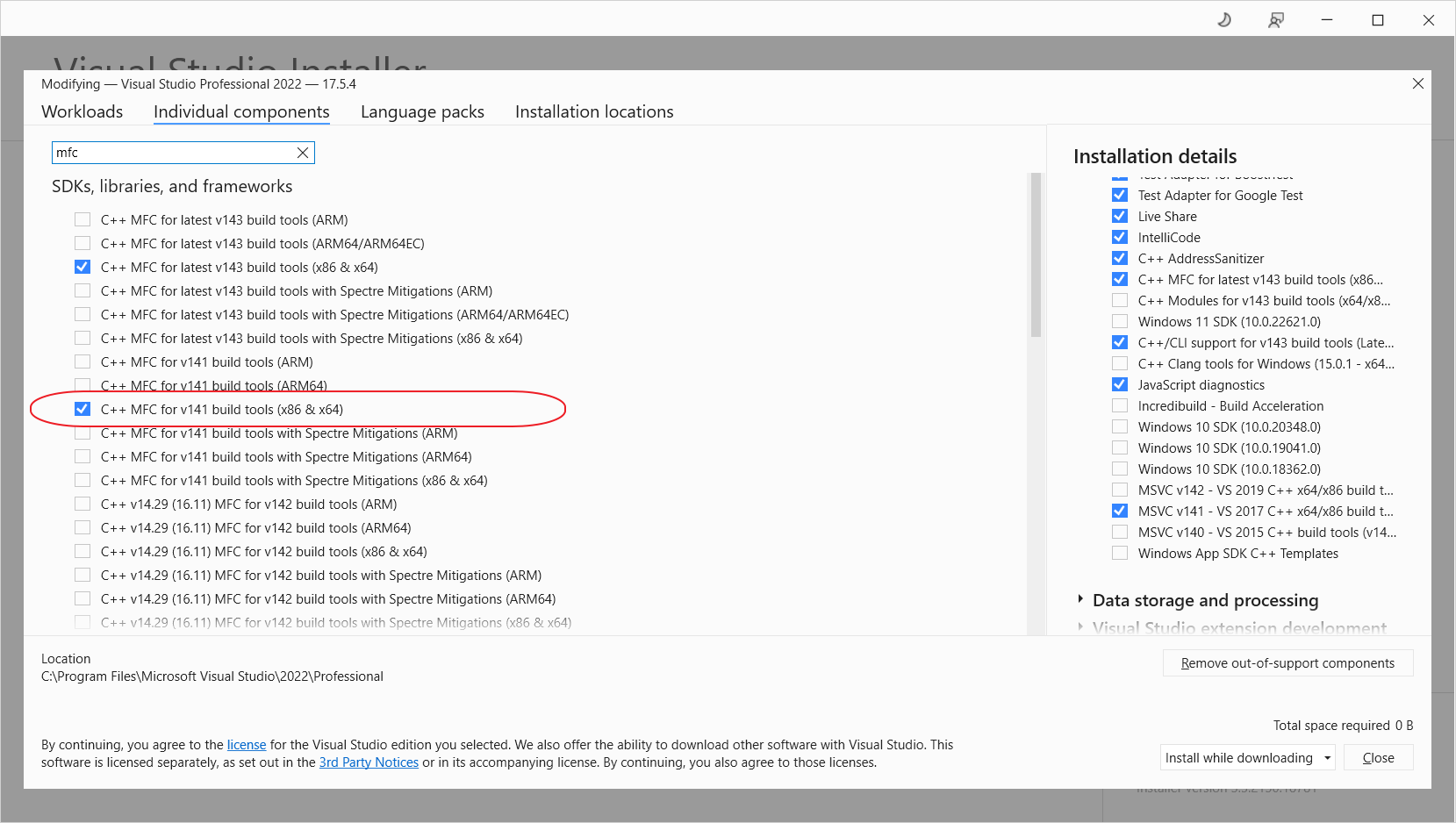The image size is (1456, 823).
Task: Toggle dark theme moon icon in title bar
Action: coord(1224,20)
